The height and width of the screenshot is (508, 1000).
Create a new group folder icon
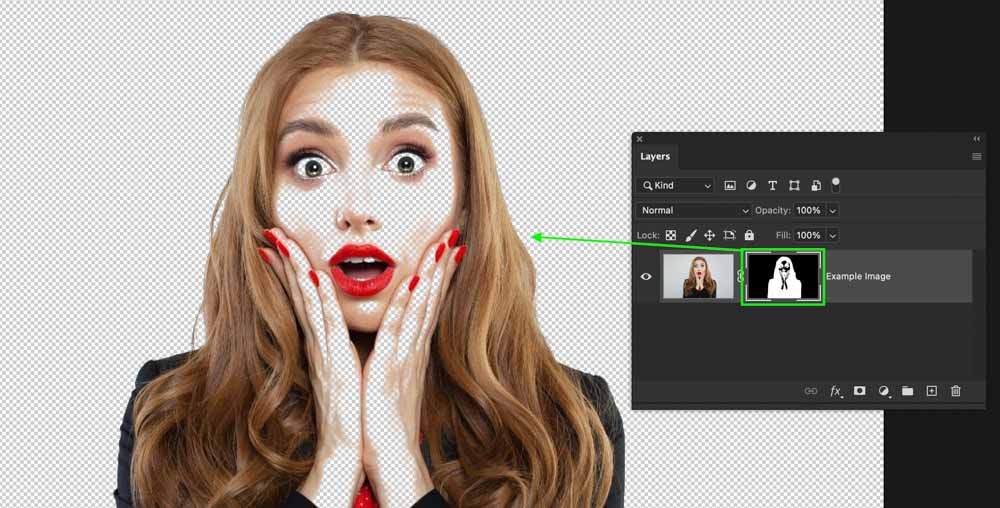coord(908,391)
